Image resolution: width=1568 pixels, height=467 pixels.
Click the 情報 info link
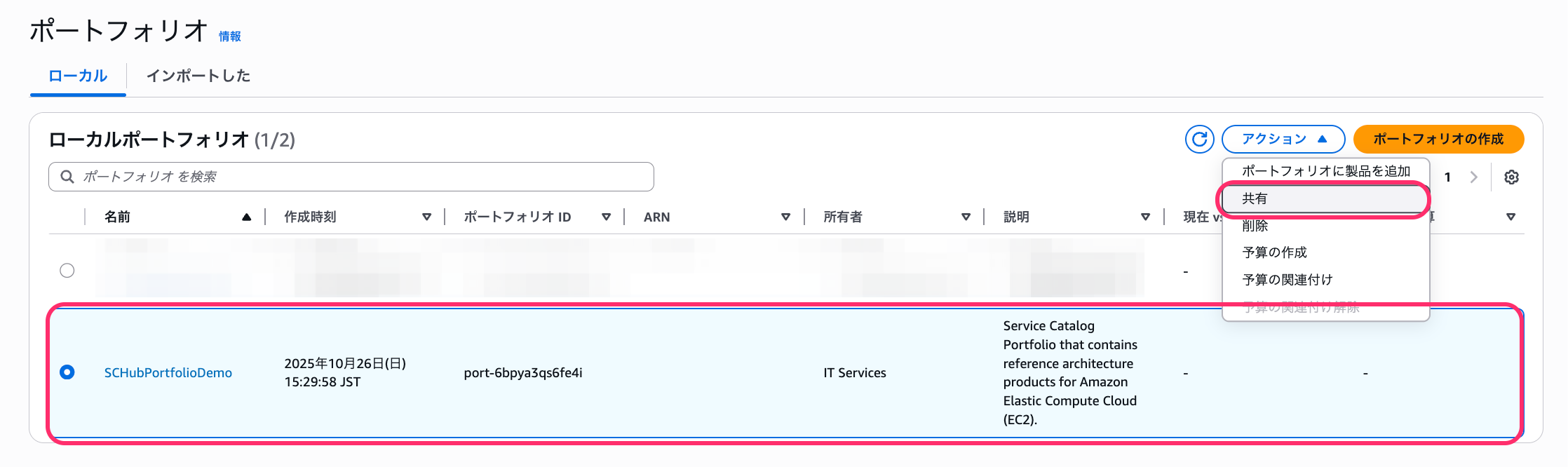[229, 36]
